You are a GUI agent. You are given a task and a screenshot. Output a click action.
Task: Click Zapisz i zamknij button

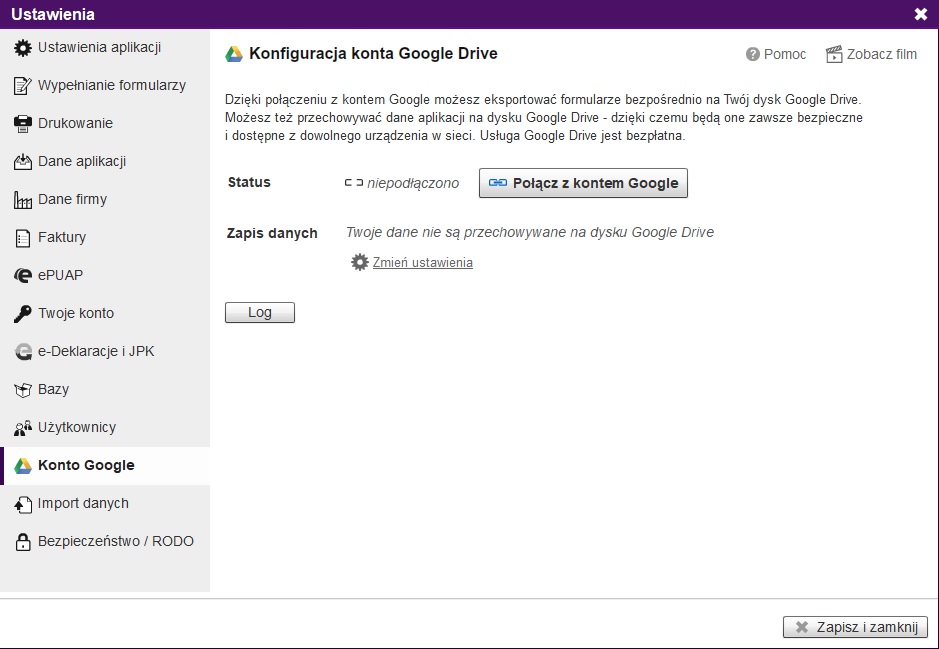pyautogui.click(x=855, y=627)
